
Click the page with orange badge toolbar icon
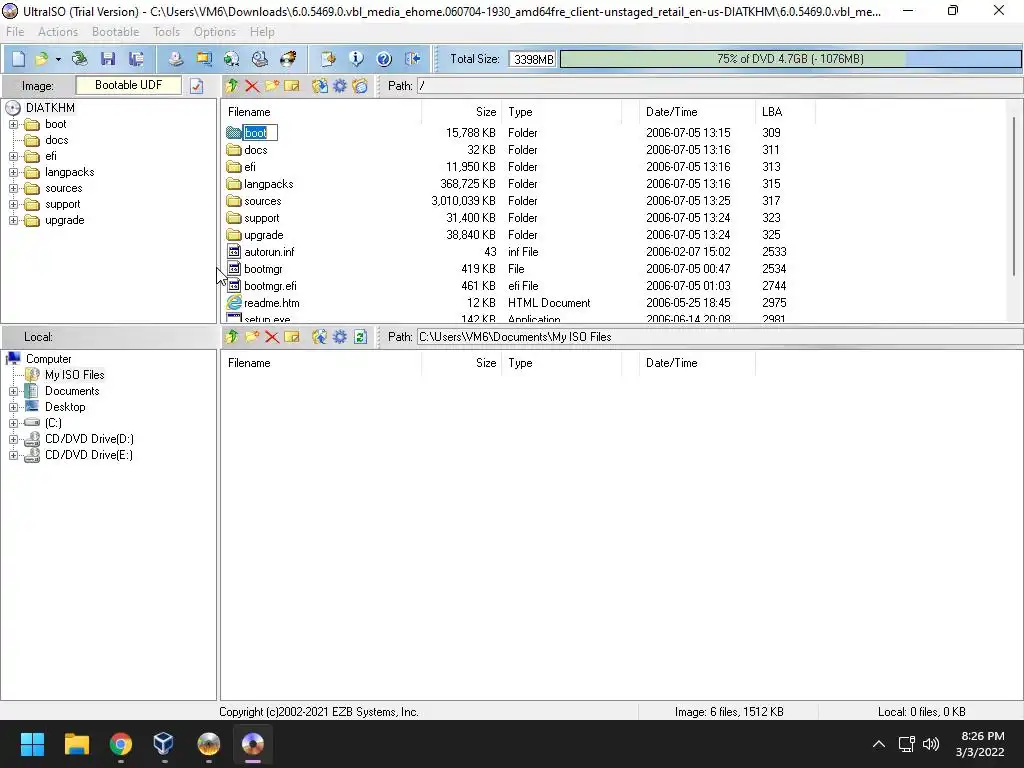coord(328,59)
